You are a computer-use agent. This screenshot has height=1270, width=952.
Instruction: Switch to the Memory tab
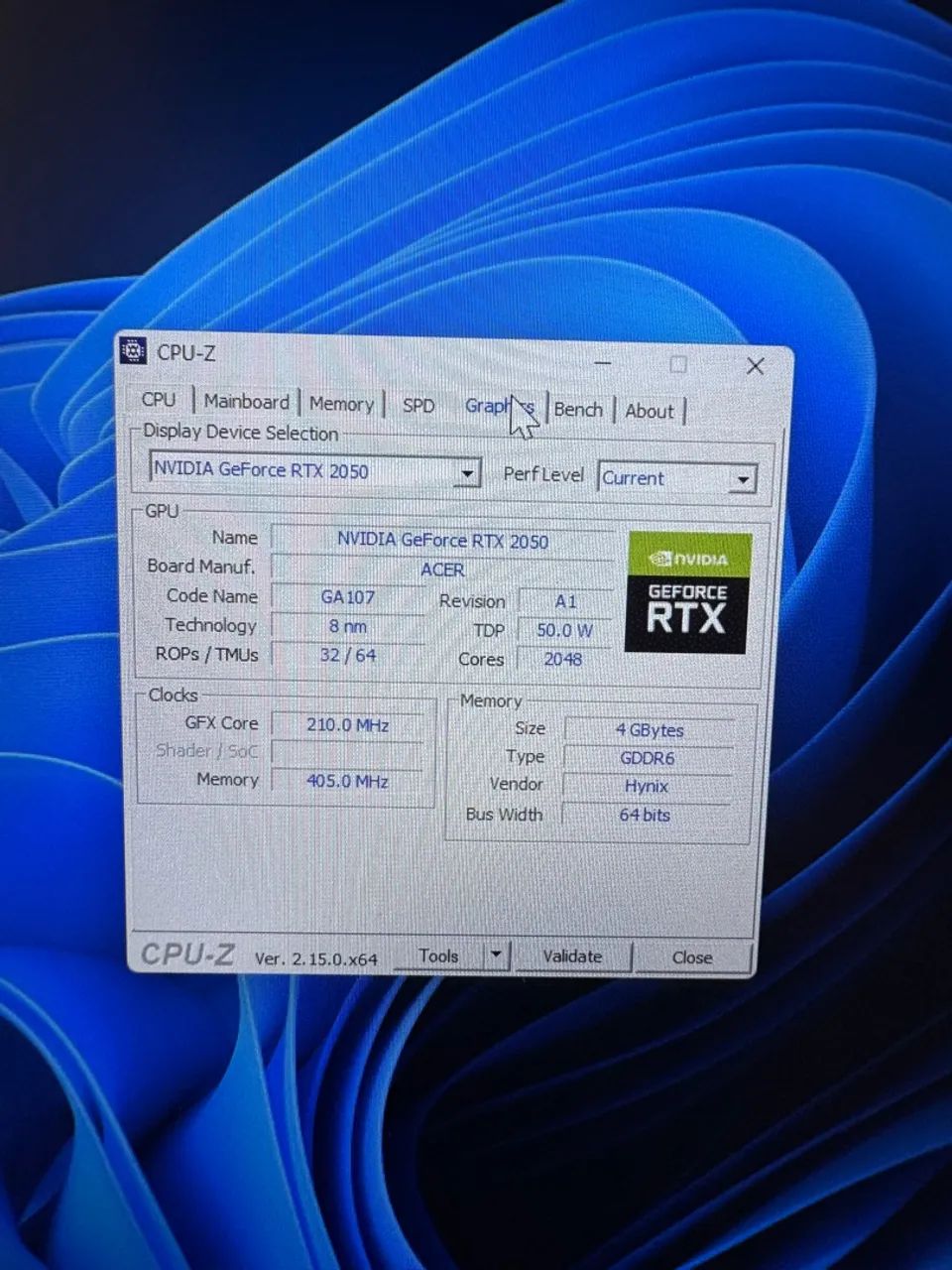pos(341,403)
